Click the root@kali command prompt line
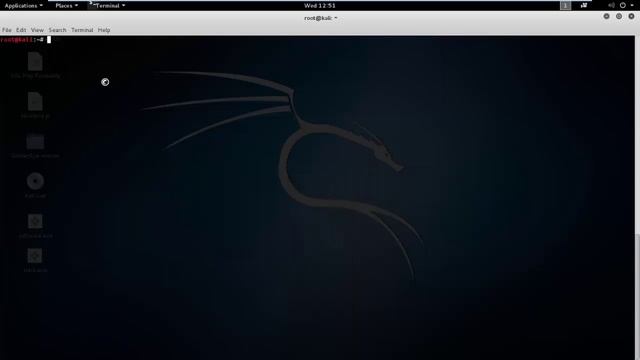640x360 pixels. [26, 40]
